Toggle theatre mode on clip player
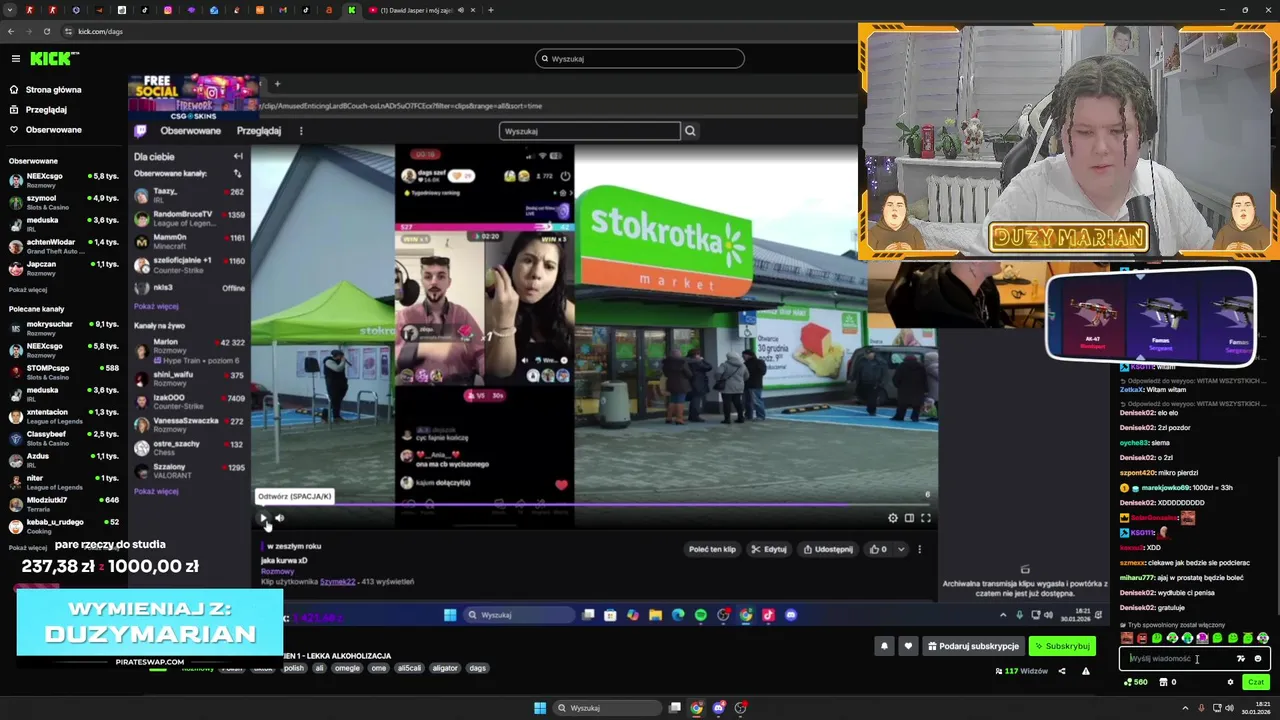This screenshot has width=1280, height=720. point(909,518)
